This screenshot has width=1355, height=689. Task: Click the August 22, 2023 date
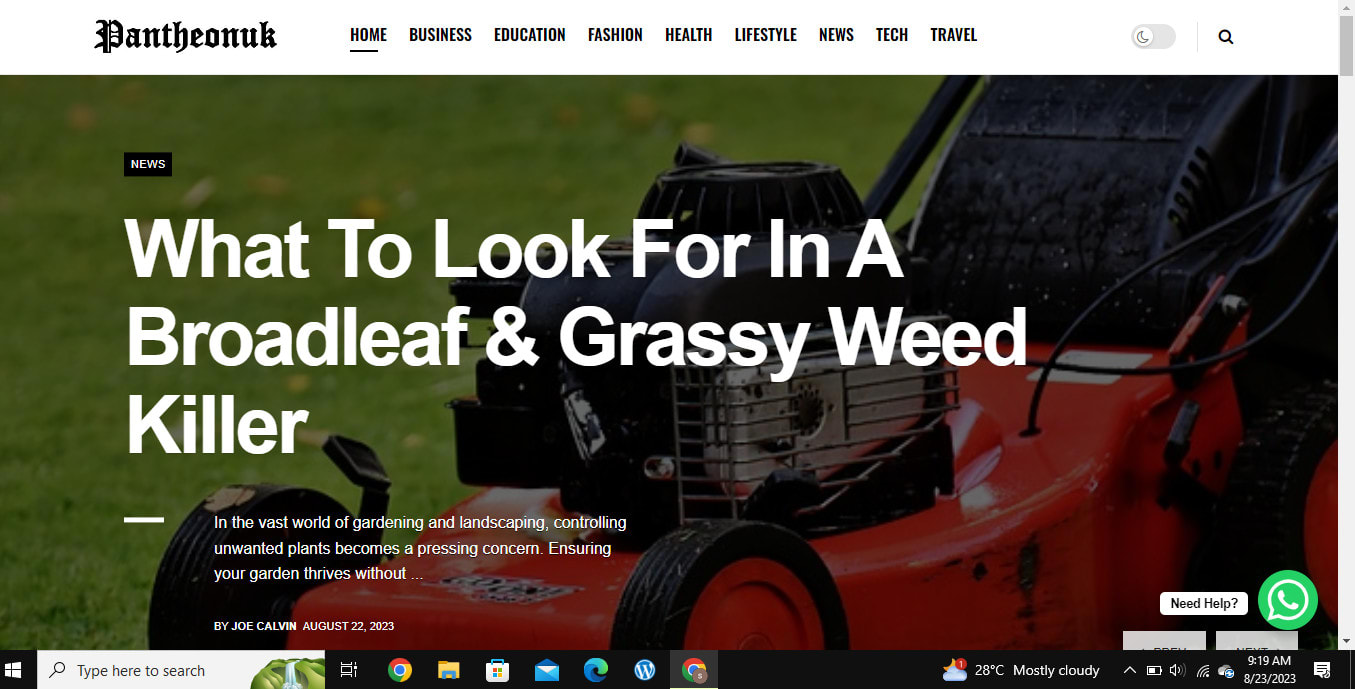pyautogui.click(x=348, y=626)
